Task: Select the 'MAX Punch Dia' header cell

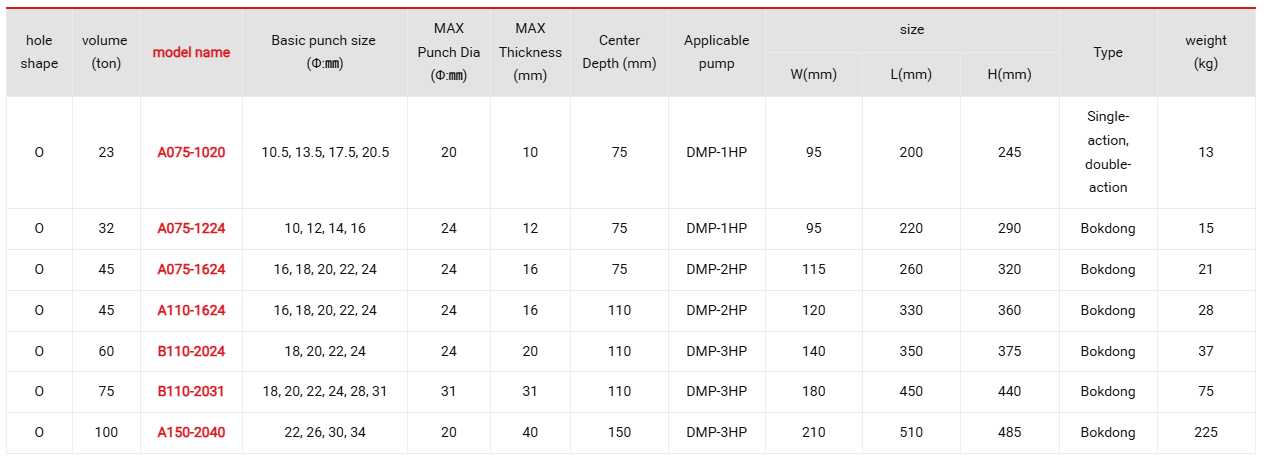Action: pos(449,52)
